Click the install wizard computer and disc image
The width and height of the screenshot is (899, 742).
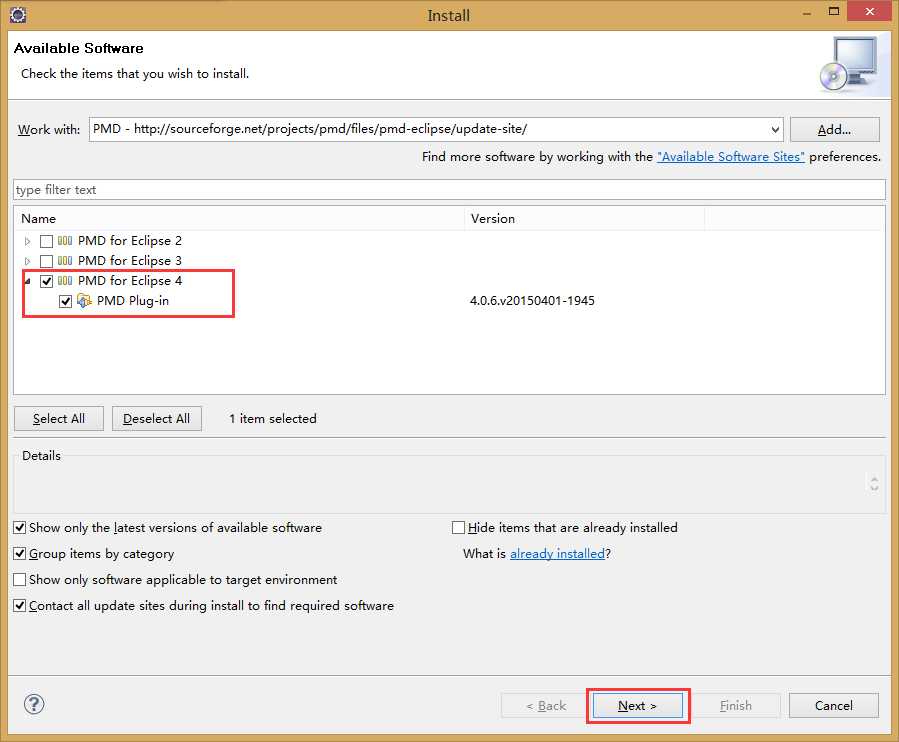coord(849,64)
